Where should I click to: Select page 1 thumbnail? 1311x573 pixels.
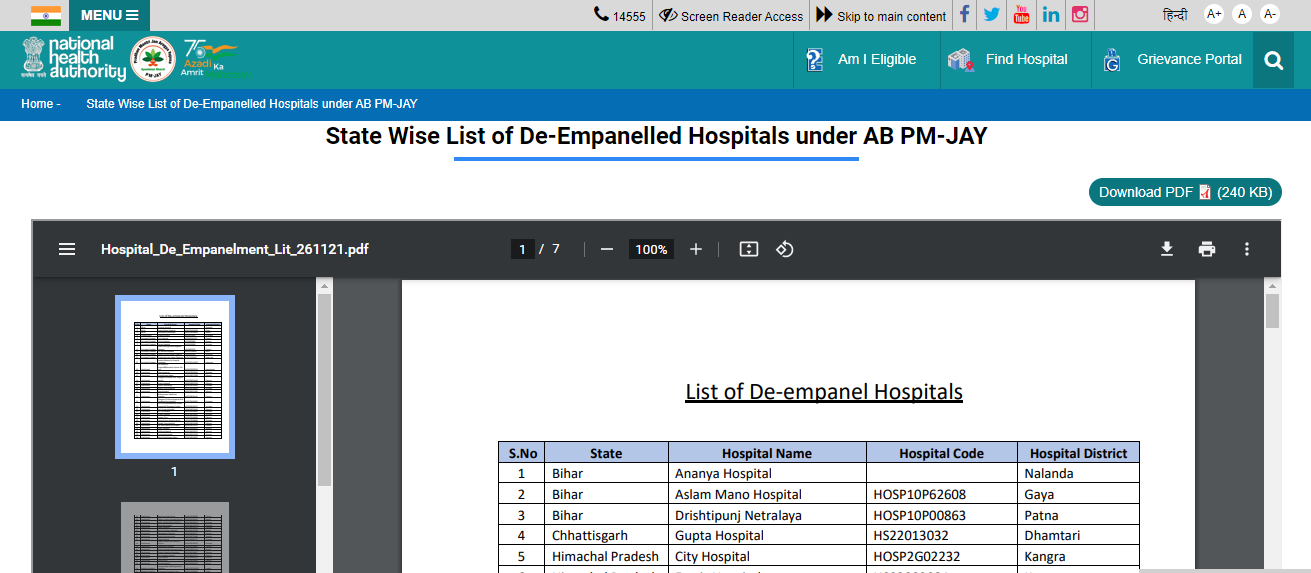175,377
